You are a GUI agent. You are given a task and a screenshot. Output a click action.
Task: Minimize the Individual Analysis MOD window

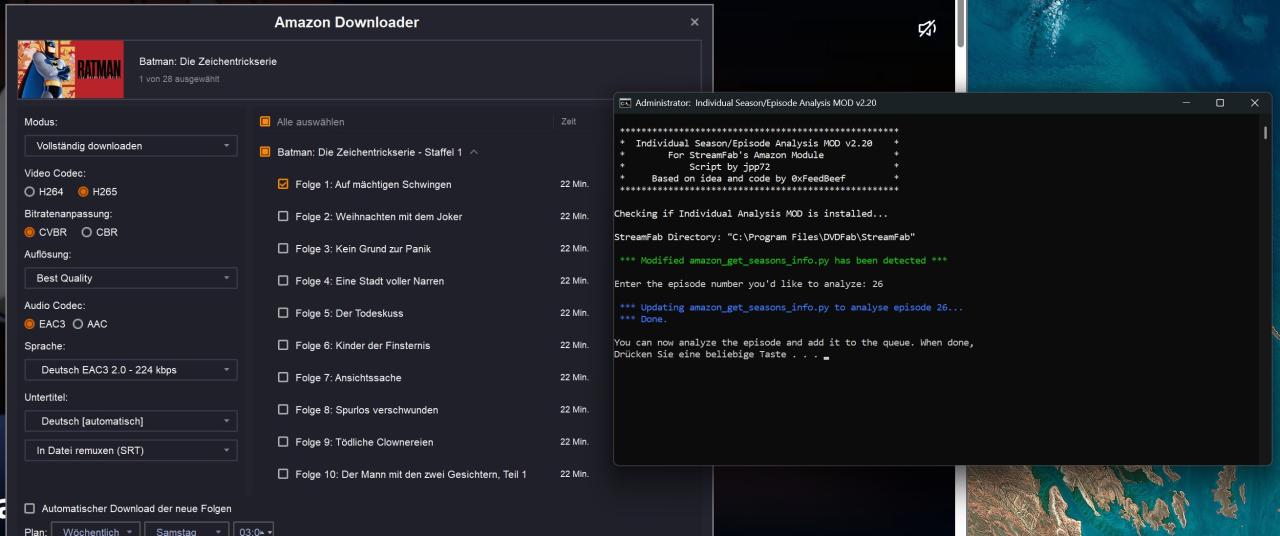pos(1186,103)
